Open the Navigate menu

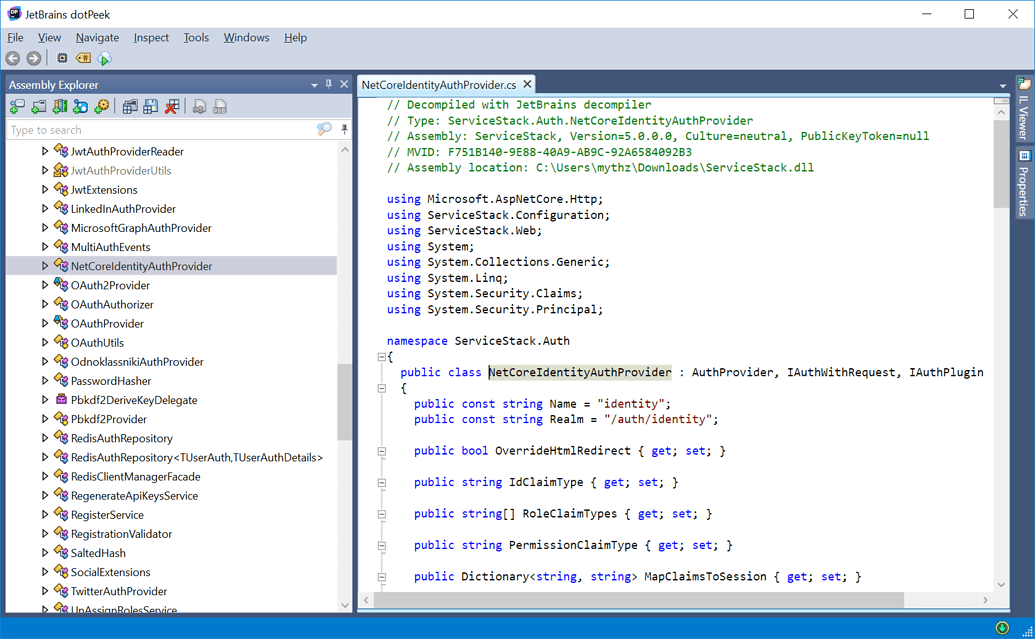tap(97, 37)
